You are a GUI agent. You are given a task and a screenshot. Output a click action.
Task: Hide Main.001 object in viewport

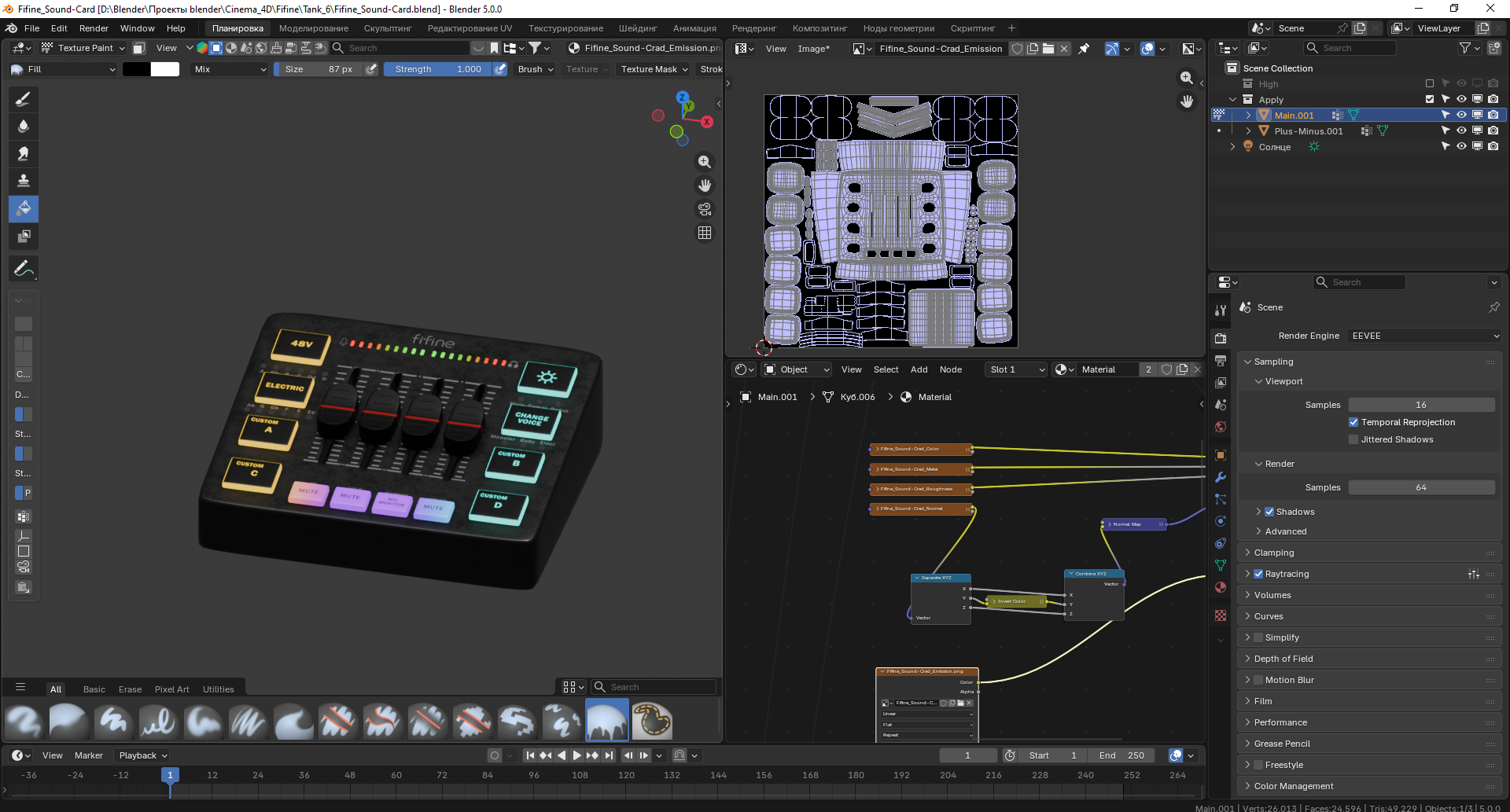pyautogui.click(x=1461, y=115)
